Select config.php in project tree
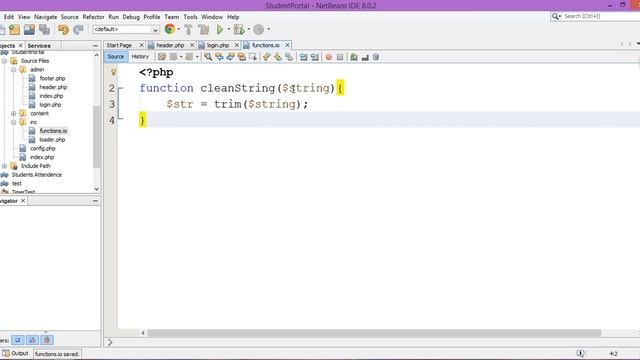 coord(43,149)
